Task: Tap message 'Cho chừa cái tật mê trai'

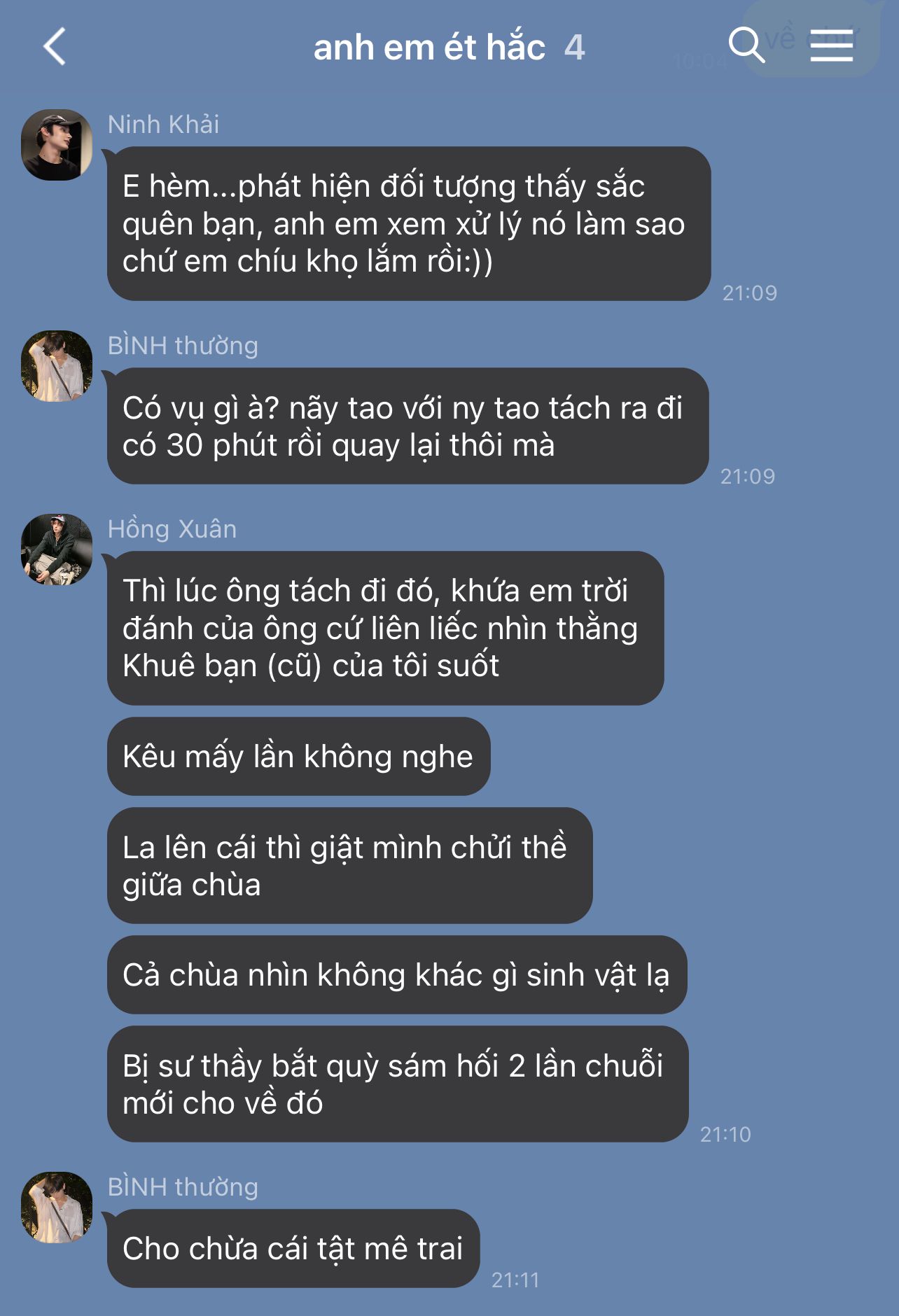Action: coord(293,1249)
